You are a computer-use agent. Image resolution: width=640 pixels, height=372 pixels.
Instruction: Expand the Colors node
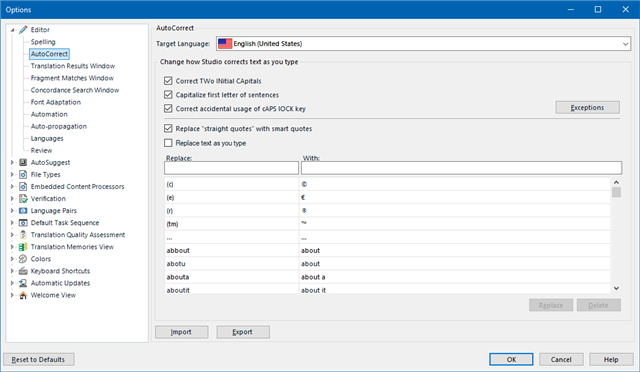(x=12, y=259)
